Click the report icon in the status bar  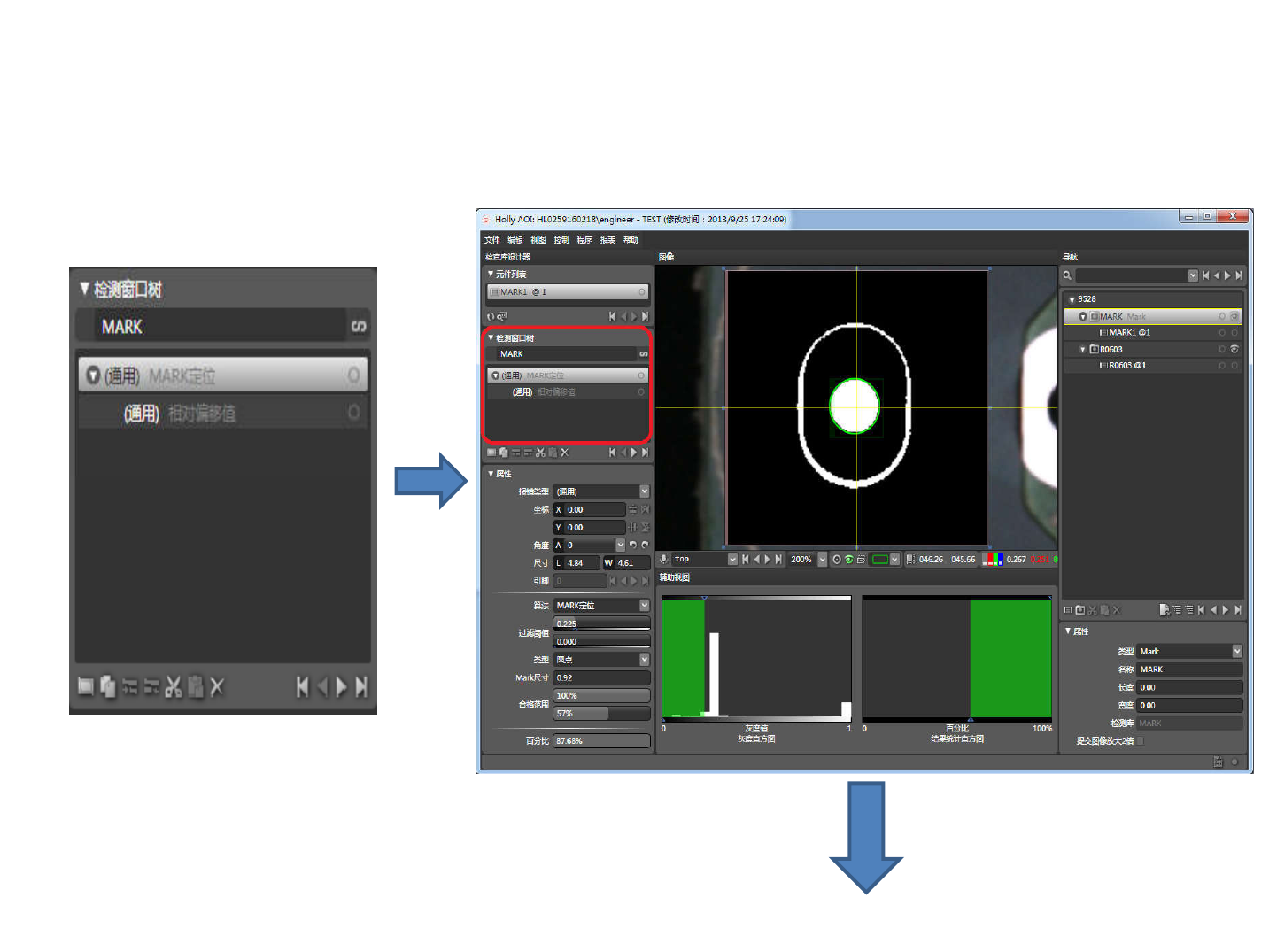point(1219,762)
